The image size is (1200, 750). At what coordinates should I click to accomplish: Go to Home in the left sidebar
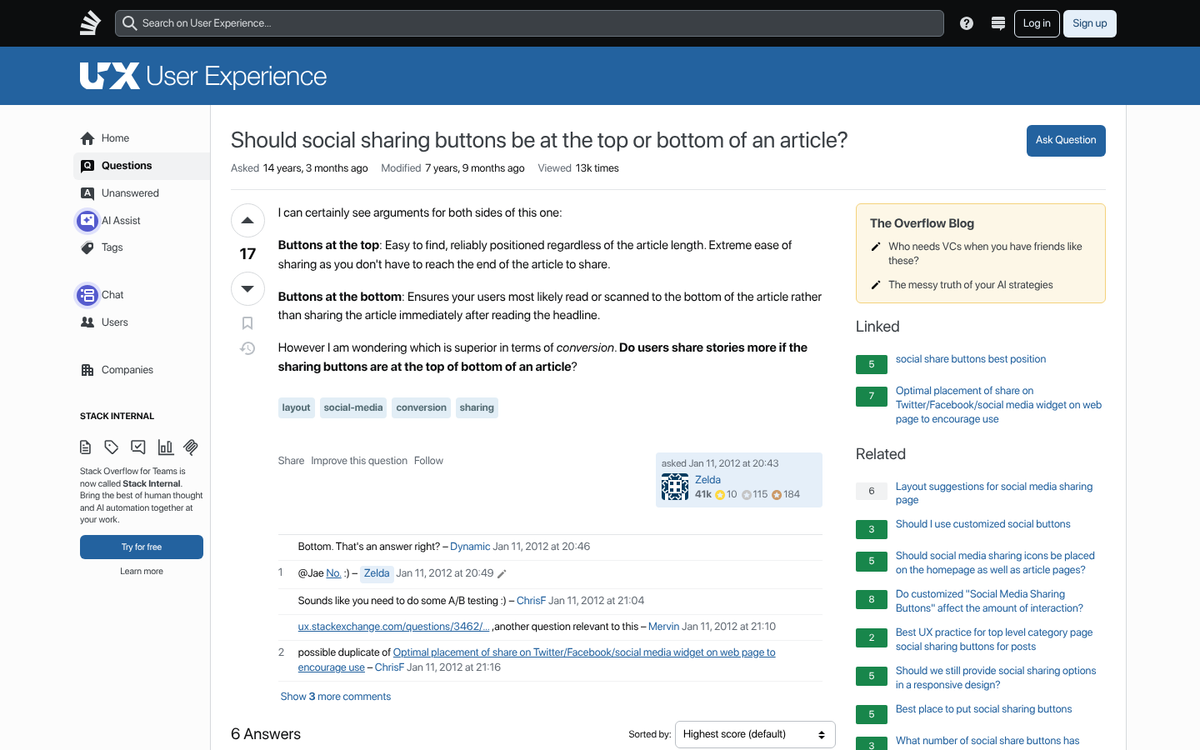[115, 138]
